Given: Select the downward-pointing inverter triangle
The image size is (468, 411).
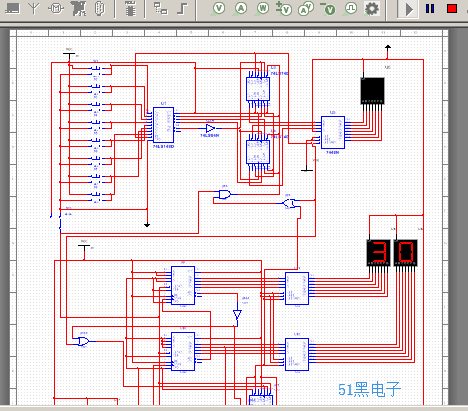Looking at the screenshot, I should [237, 314].
